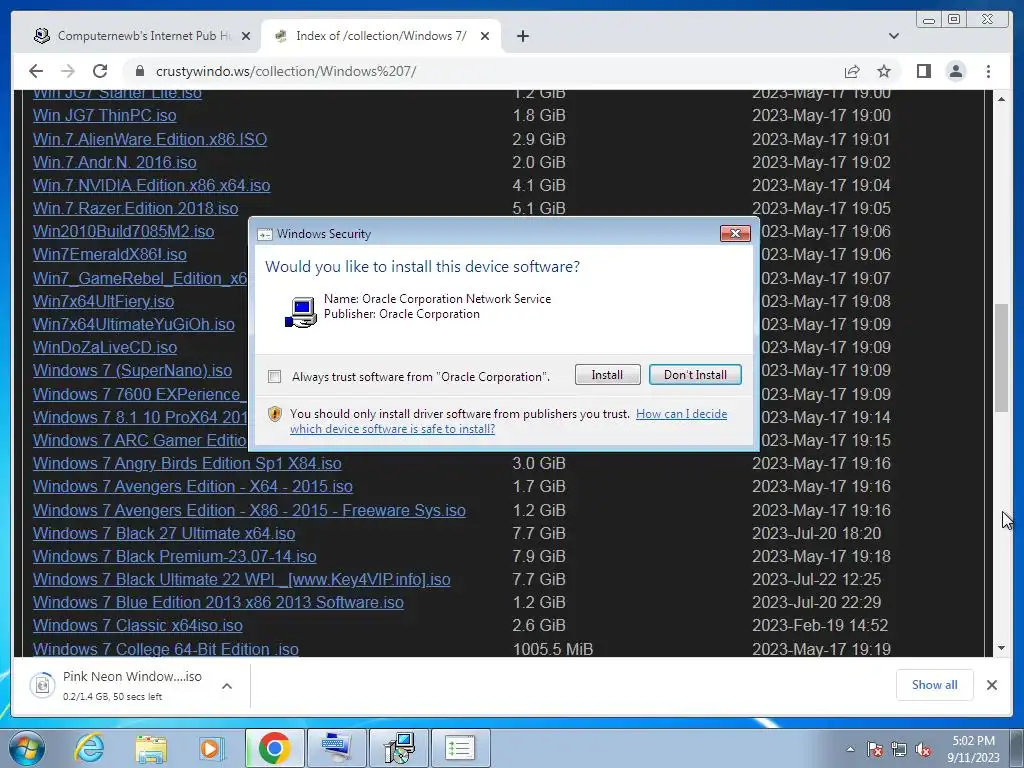Image resolution: width=1024 pixels, height=768 pixels.
Task: Switch to Computernewb's Internet Pub tab
Action: pos(142,36)
